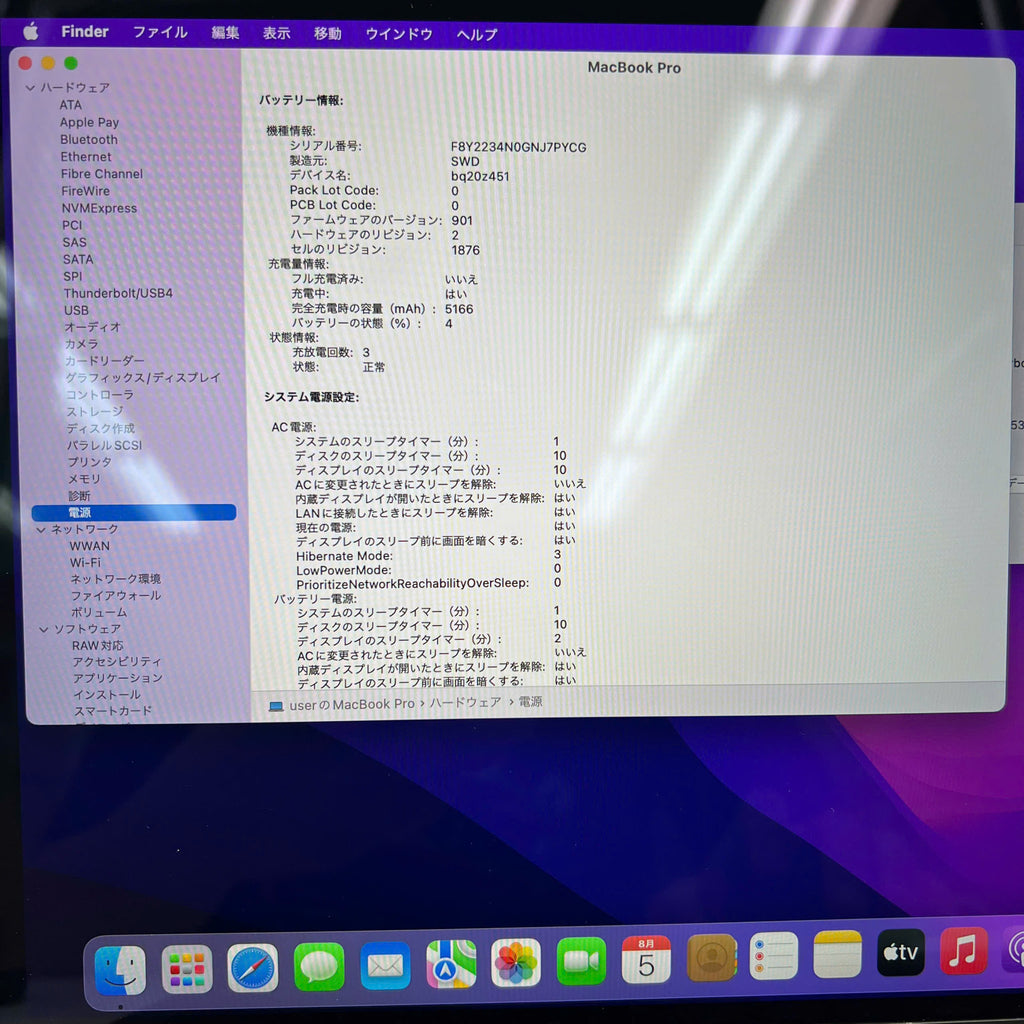1024x1024 pixels.
Task: Select パラレル SCSI in sidebar
Action: click(104, 445)
